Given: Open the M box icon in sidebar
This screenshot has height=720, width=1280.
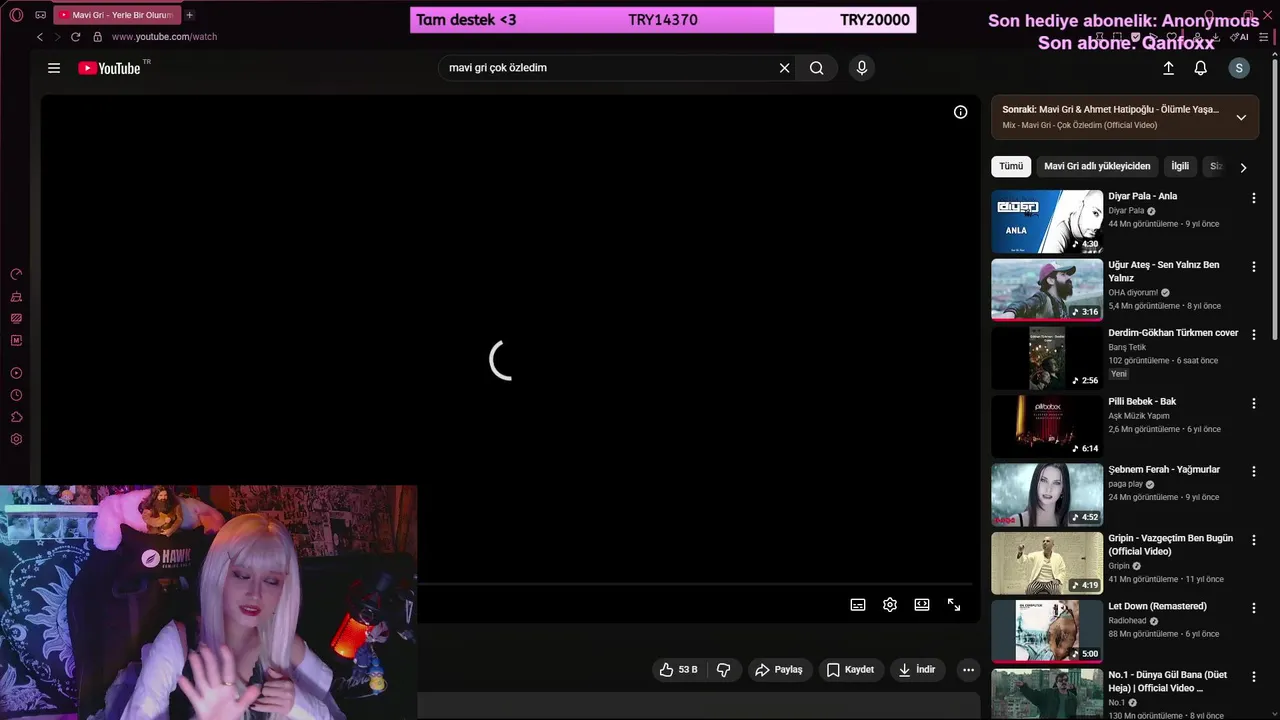Looking at the screenshot, I should point(16,341).
